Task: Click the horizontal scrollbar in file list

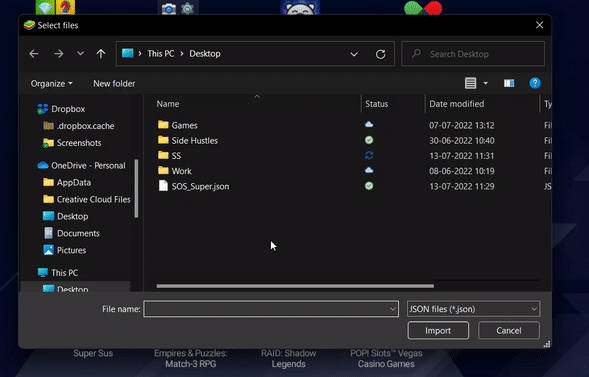Action: coord(295,286)
